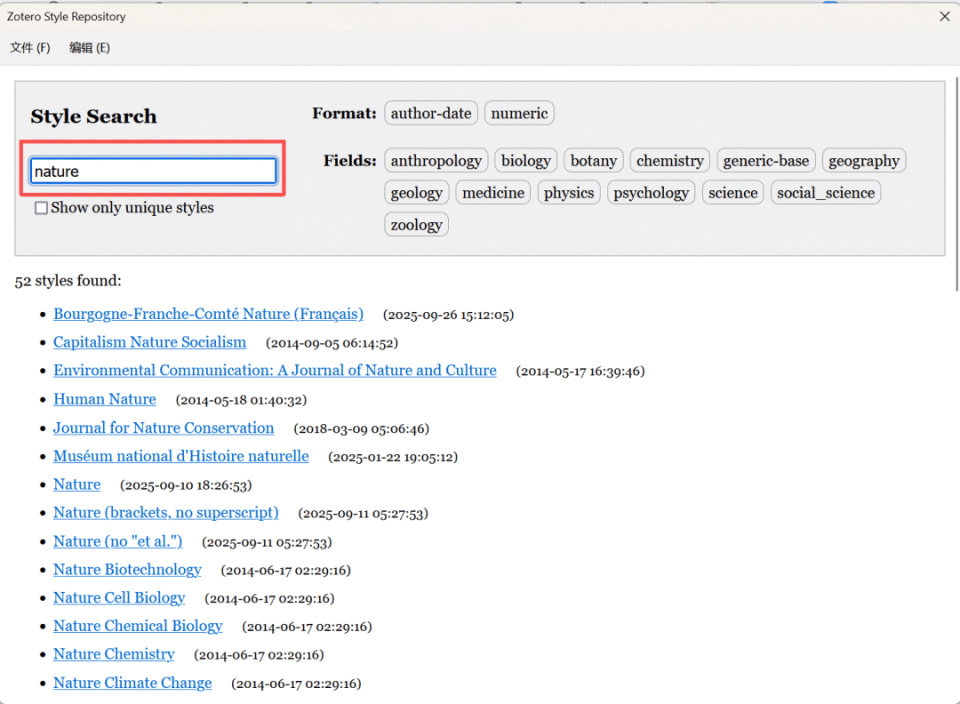Install the plain Nature style link
This screenshot has height=704, width=960.
77,484
